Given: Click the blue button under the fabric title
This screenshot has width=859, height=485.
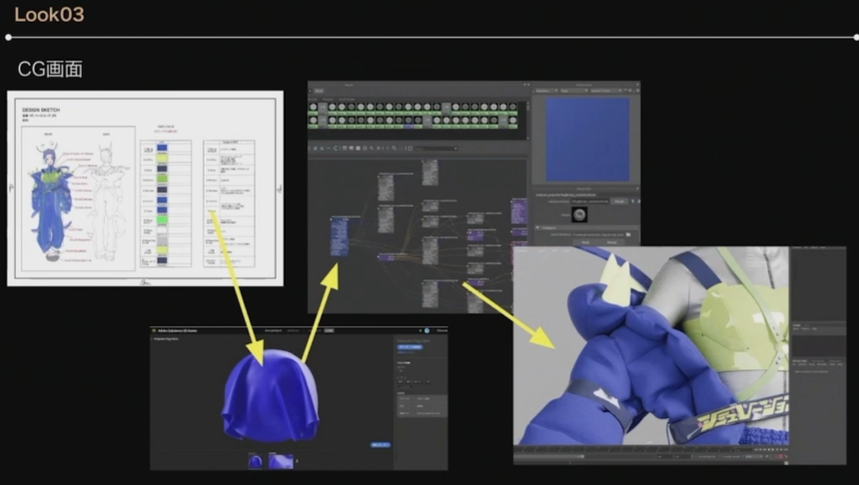Looking at the screenshot, I should (410, 347).
